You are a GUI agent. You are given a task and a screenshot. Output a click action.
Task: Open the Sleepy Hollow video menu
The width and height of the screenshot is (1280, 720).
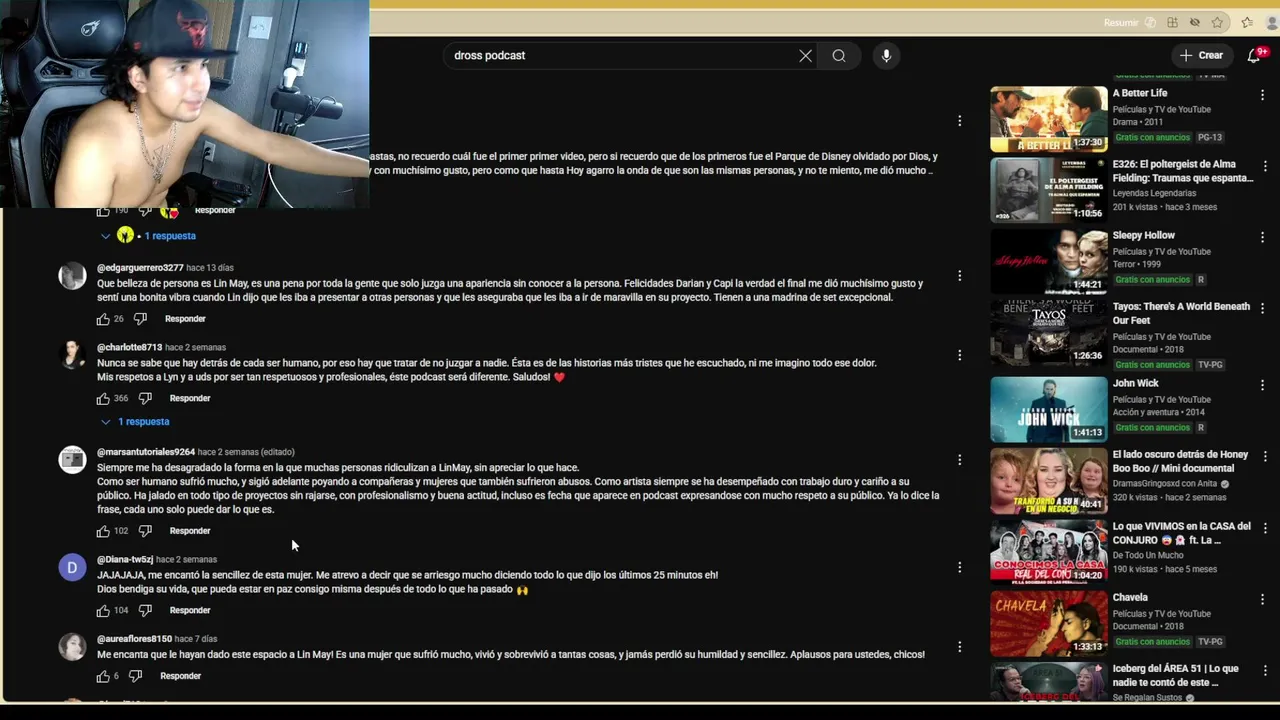pyautogui.click(x=1263, y=237)
